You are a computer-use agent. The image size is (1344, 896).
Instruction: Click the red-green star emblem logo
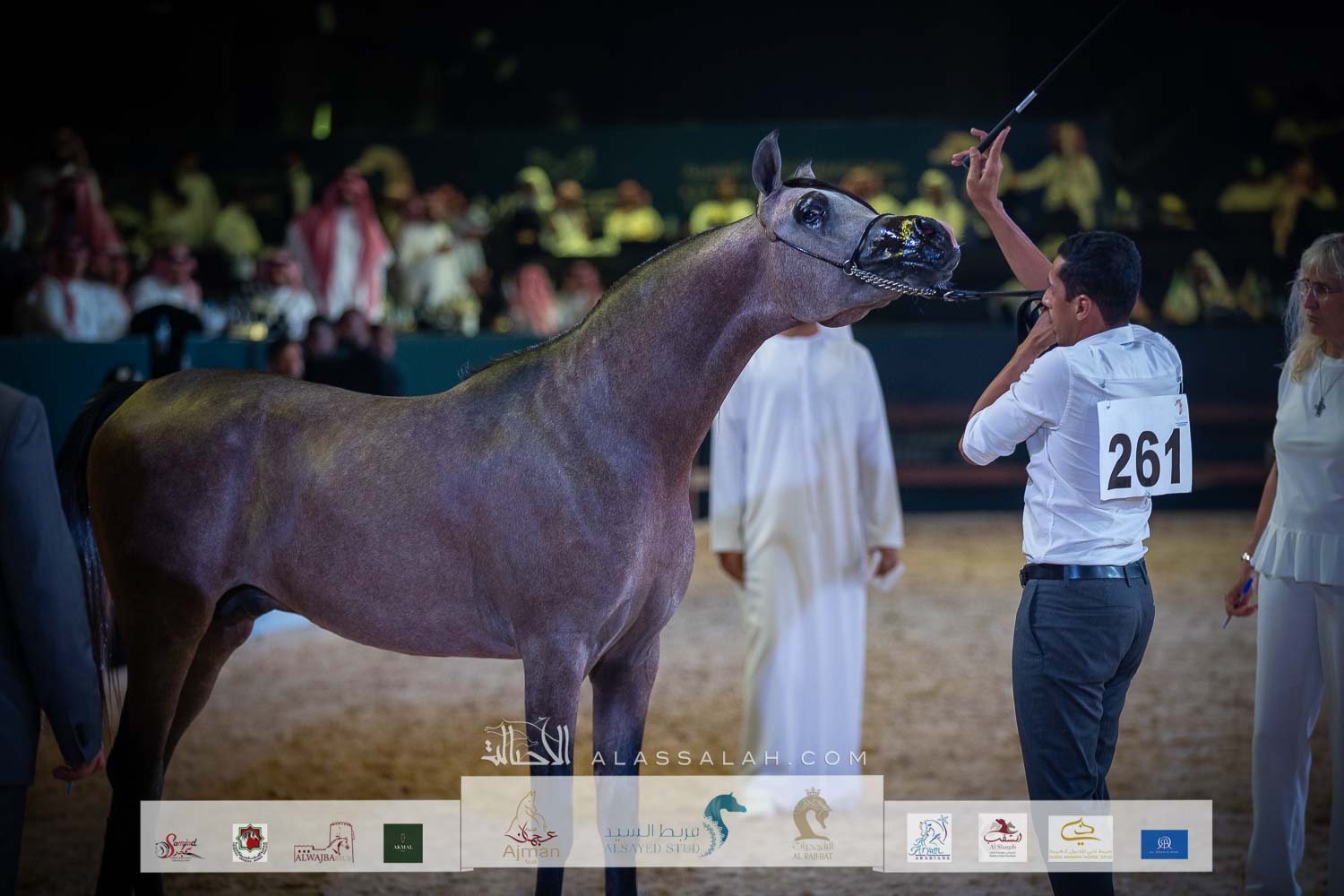(250, 843)
